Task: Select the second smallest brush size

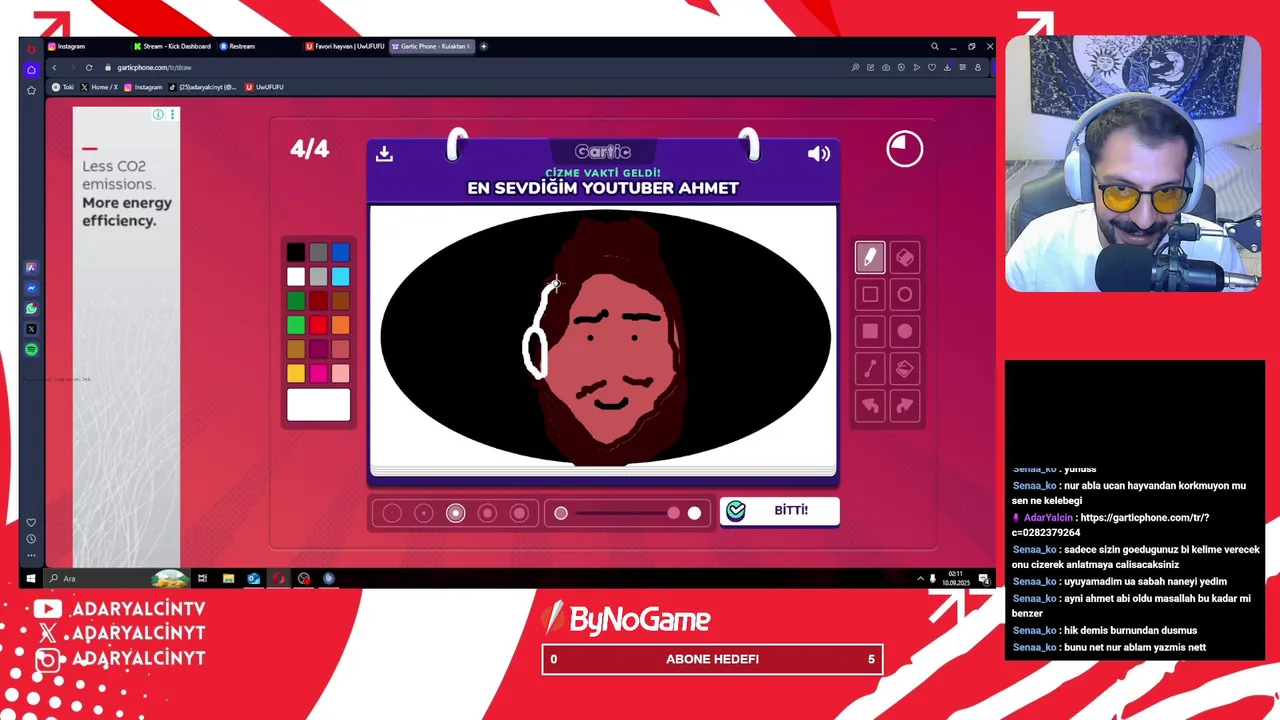Action: point(424,513)
